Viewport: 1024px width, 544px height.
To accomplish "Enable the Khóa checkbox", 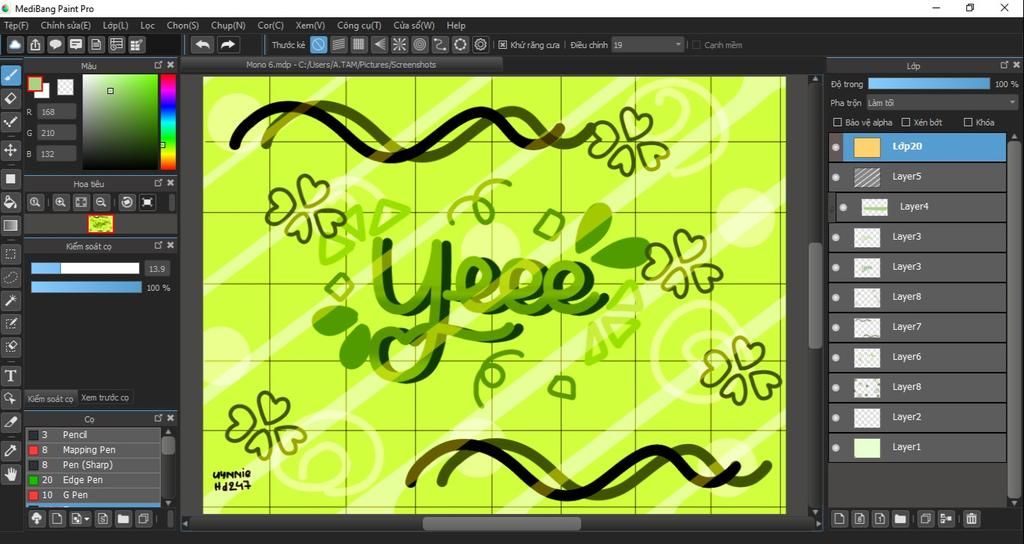I will coord(968,122).
